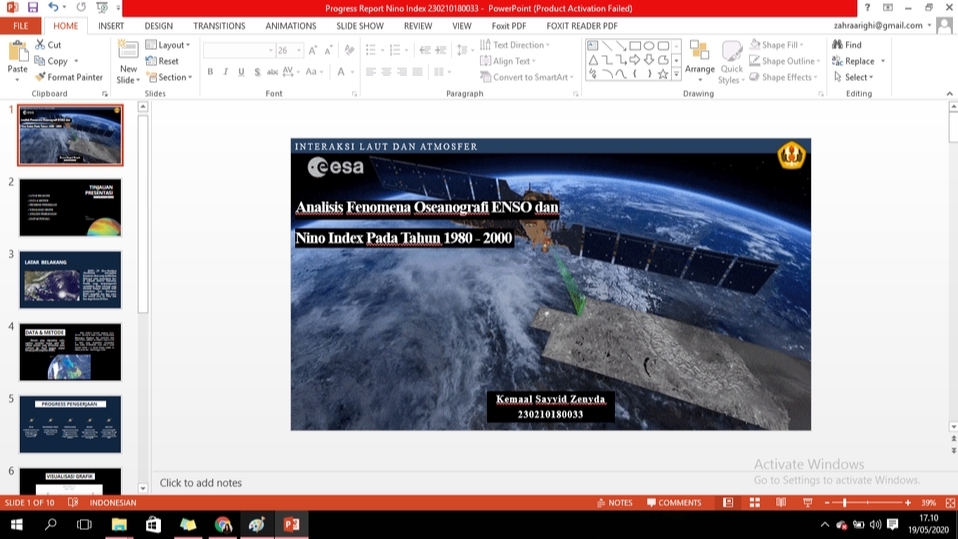Image resolution: width=958 pixels, height=539 pixels.
Task: Open the INSERT tab
Action: click(x=111, y=26)
